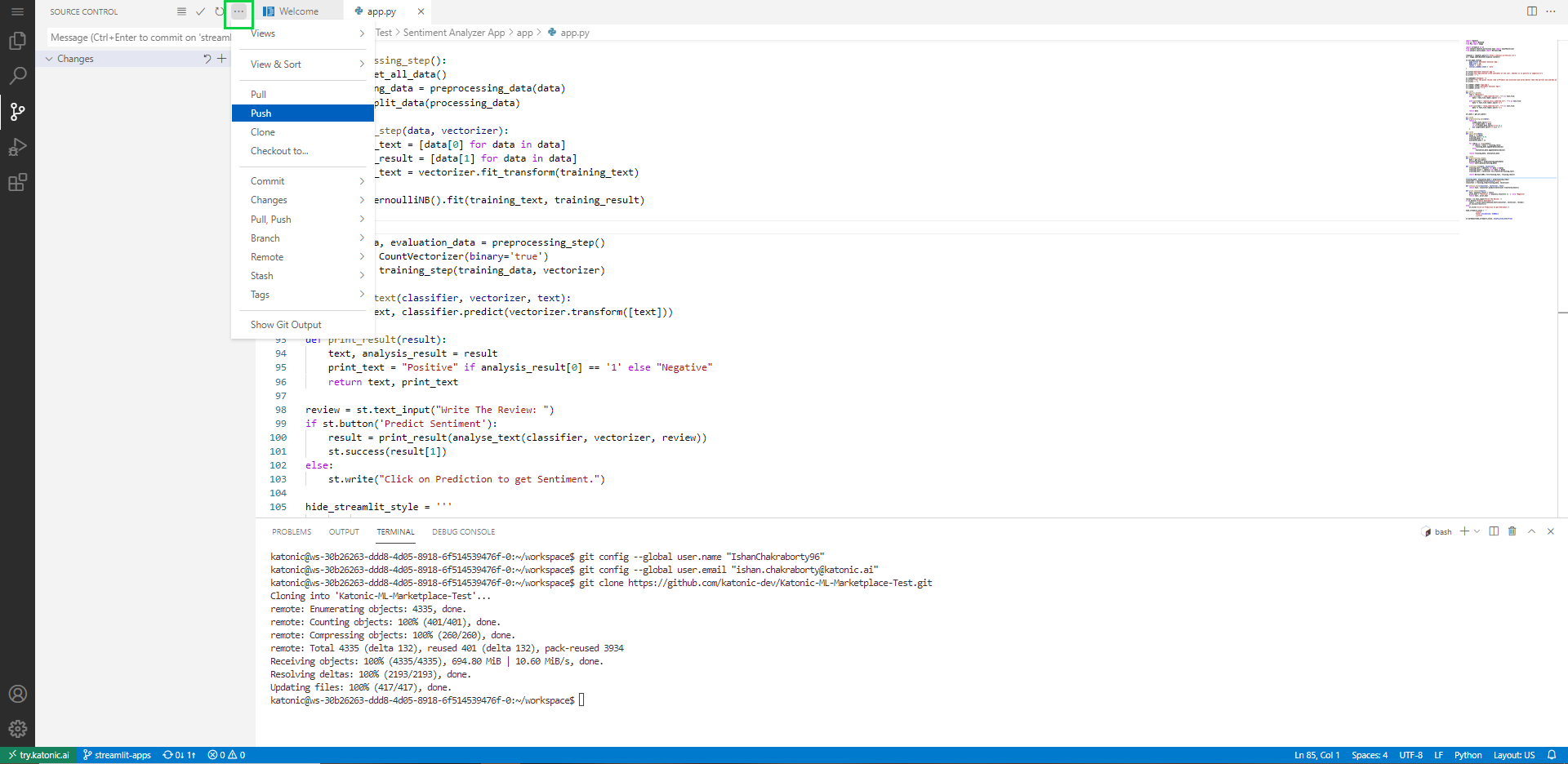
Task: Discard all changes with the undo arrow
Action: click(x=207, y=59)
